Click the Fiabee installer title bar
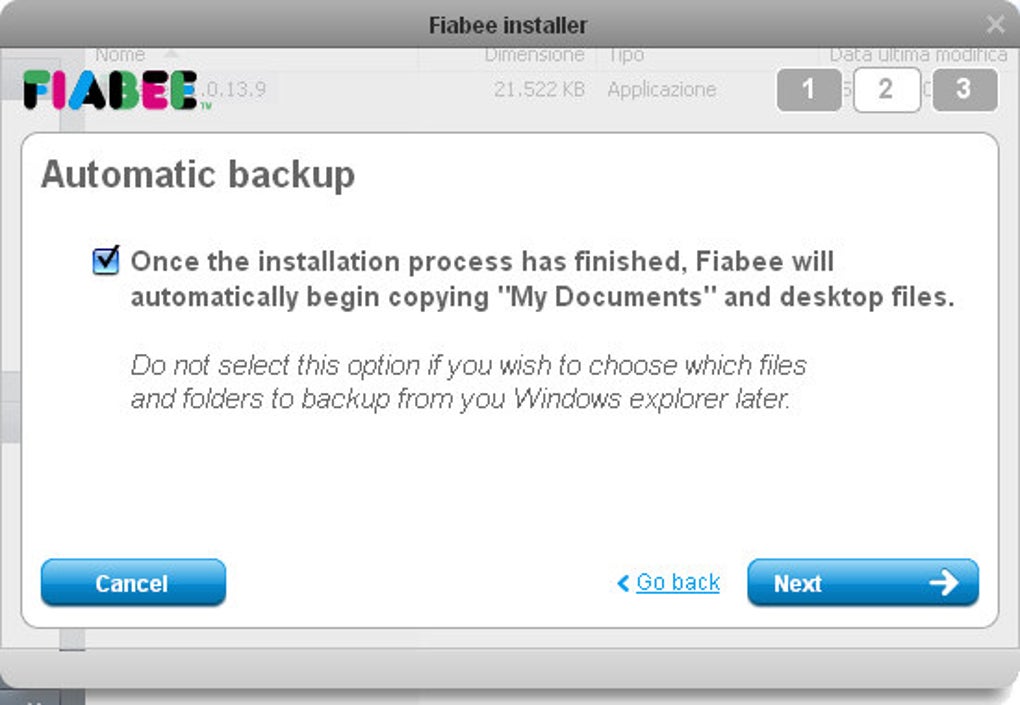This screenshot has height=705, width=1020. pyautogui.click(x=510, y=24)
